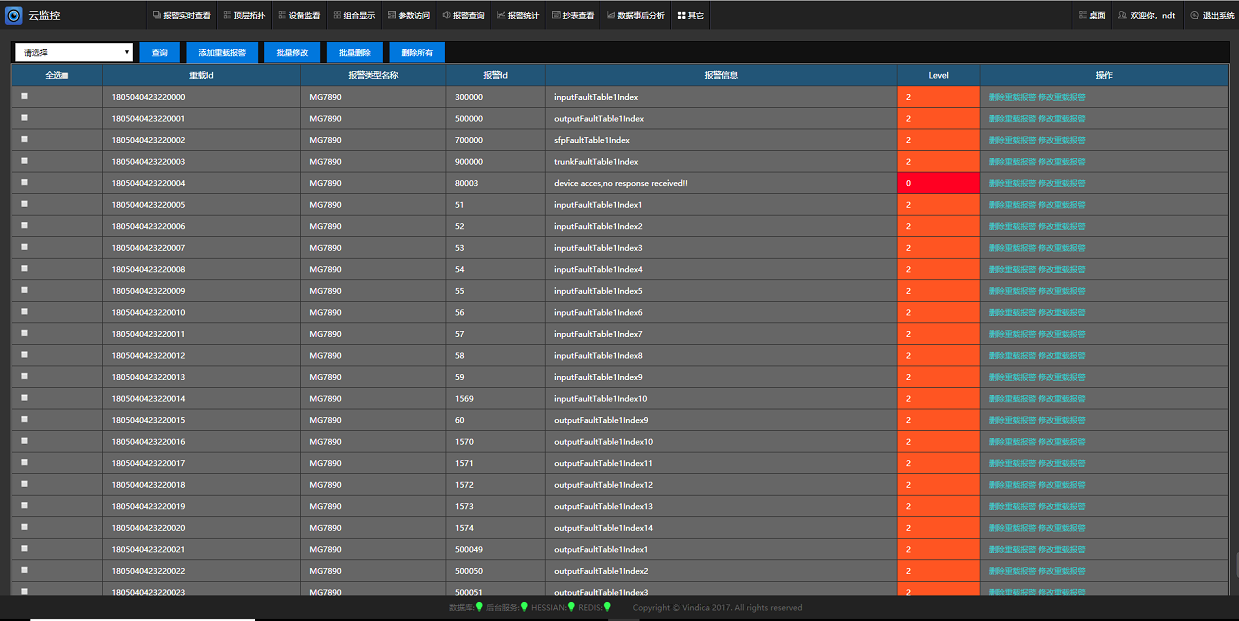Click the Level column header
The width and height of the screenshot is (1239, 621).
[939, 75]
